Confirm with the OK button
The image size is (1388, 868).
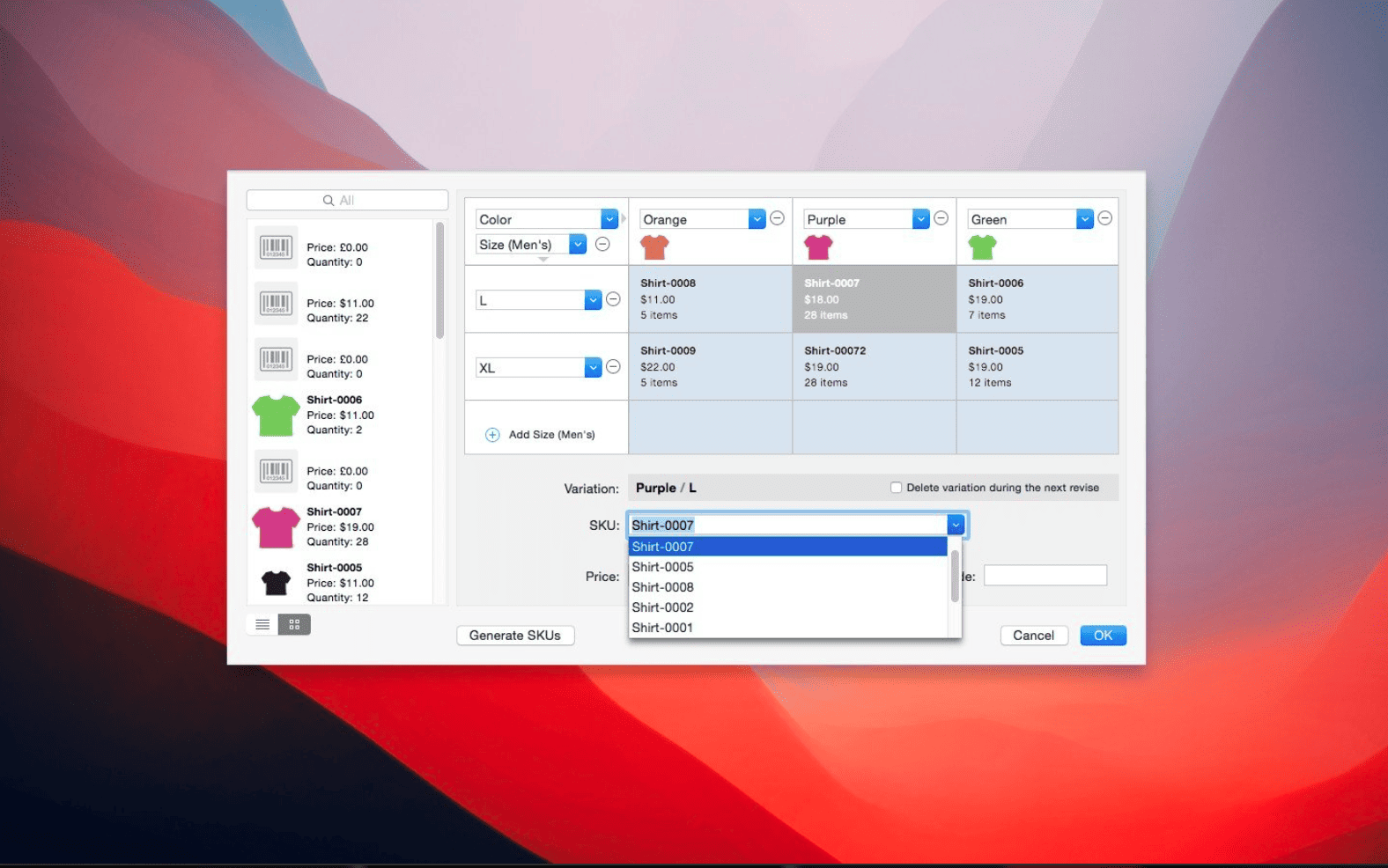1103,636
